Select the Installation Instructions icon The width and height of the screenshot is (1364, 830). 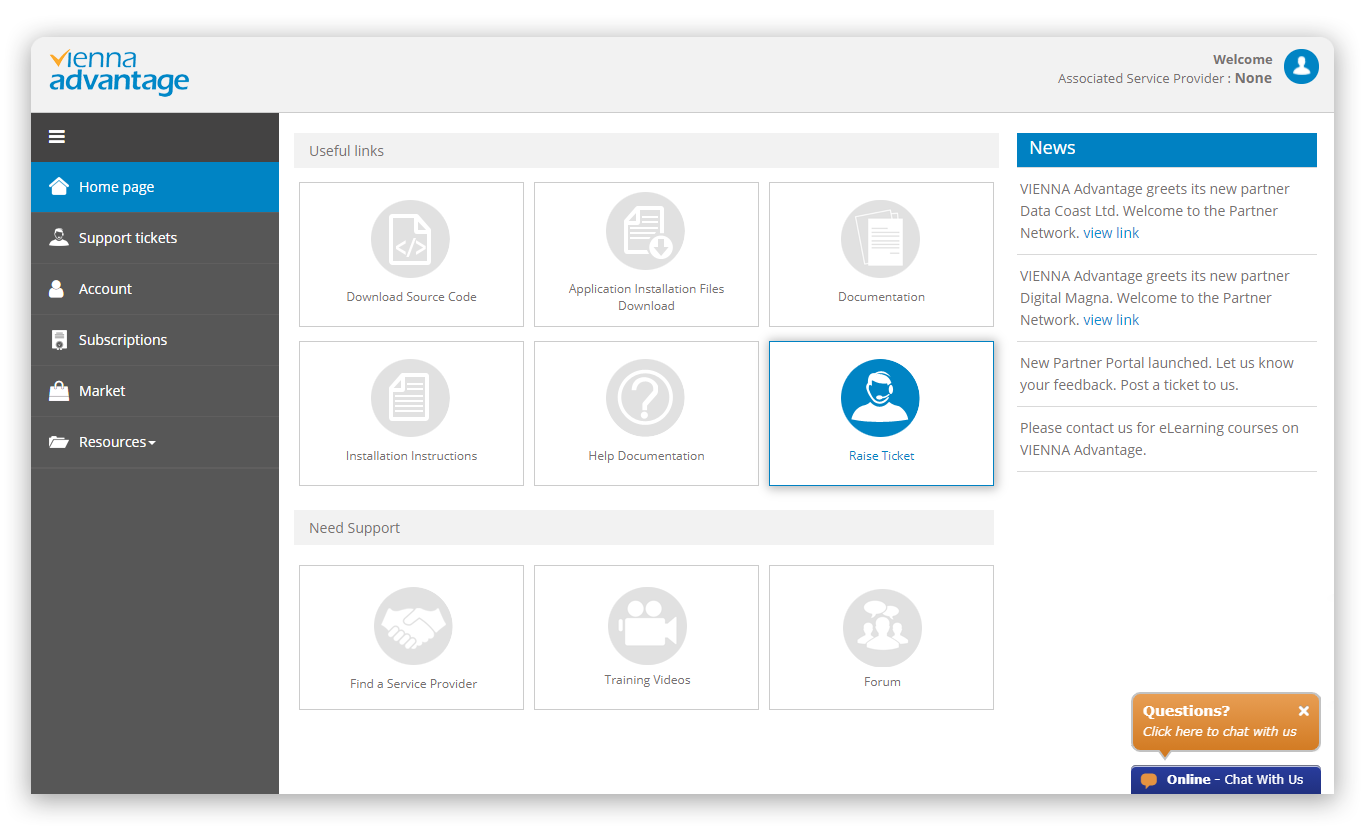pyautogui.click(x=410, y=398)
